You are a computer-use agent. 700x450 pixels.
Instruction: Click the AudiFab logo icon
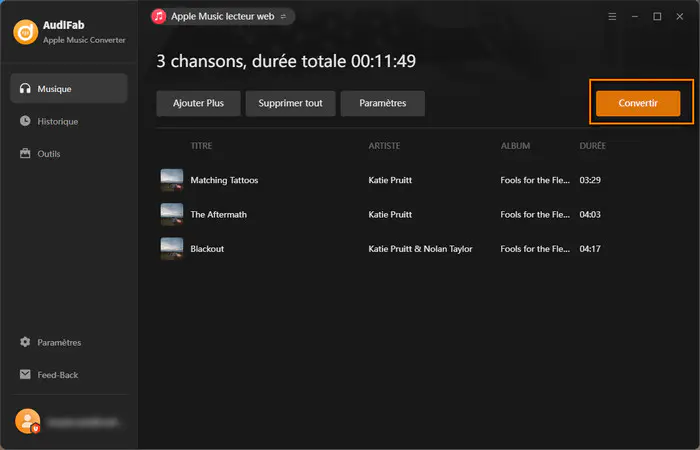25,32
